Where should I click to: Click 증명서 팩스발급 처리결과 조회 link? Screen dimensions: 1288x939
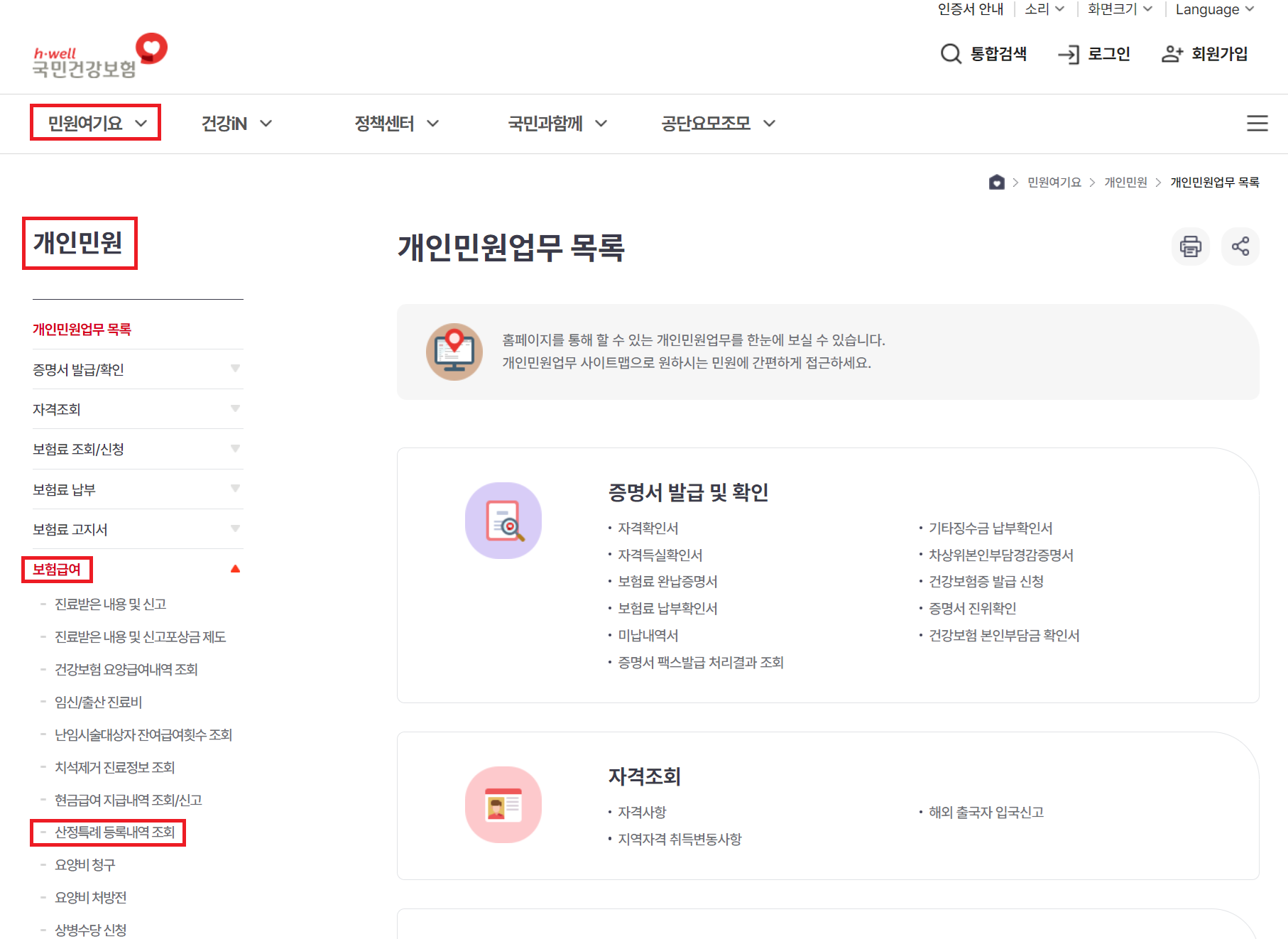point(701,663)
